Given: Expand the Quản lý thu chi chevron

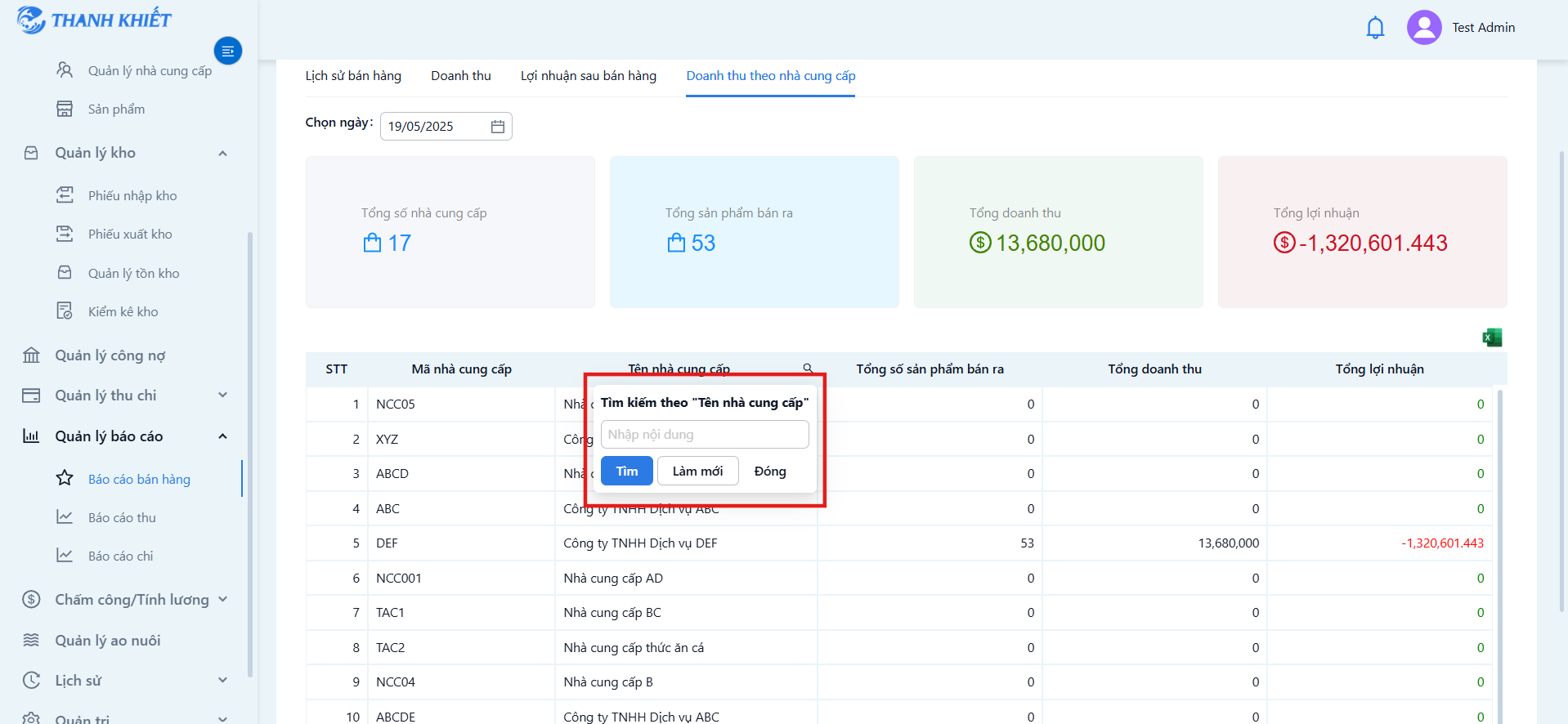Looking at the screenshot, I should [x=222, y=396].
